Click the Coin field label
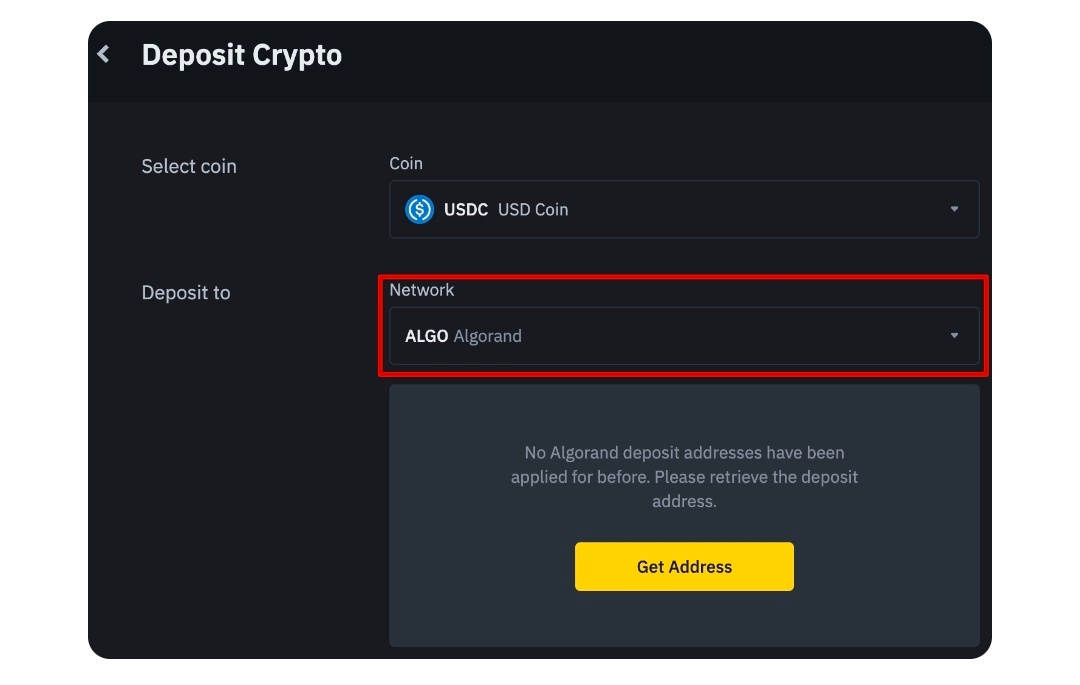The width and height of the screenshot is (1080, 685). (x=406, y=163)
